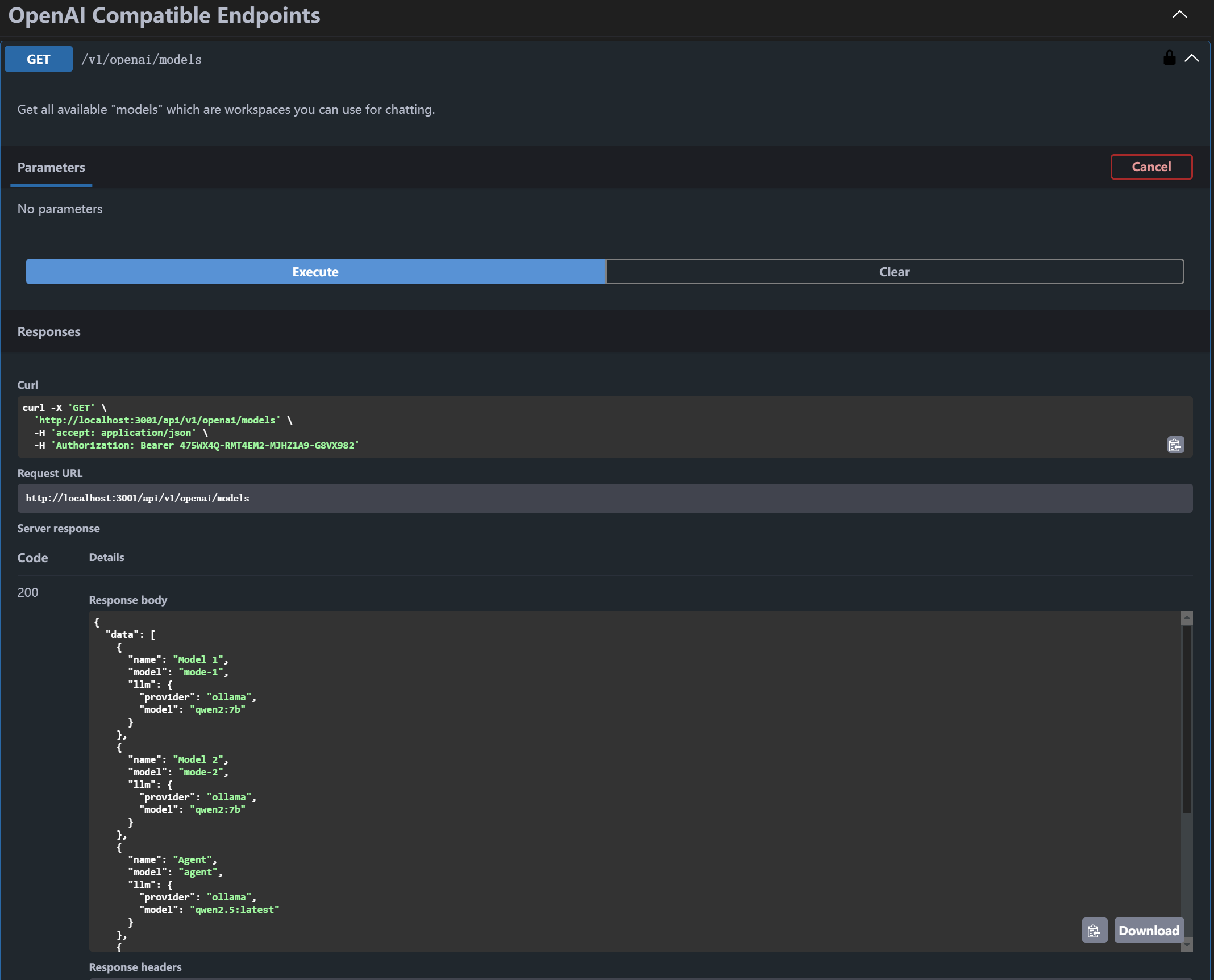Click the Responses section heading

pyautogui.click(x=49, y=331)
